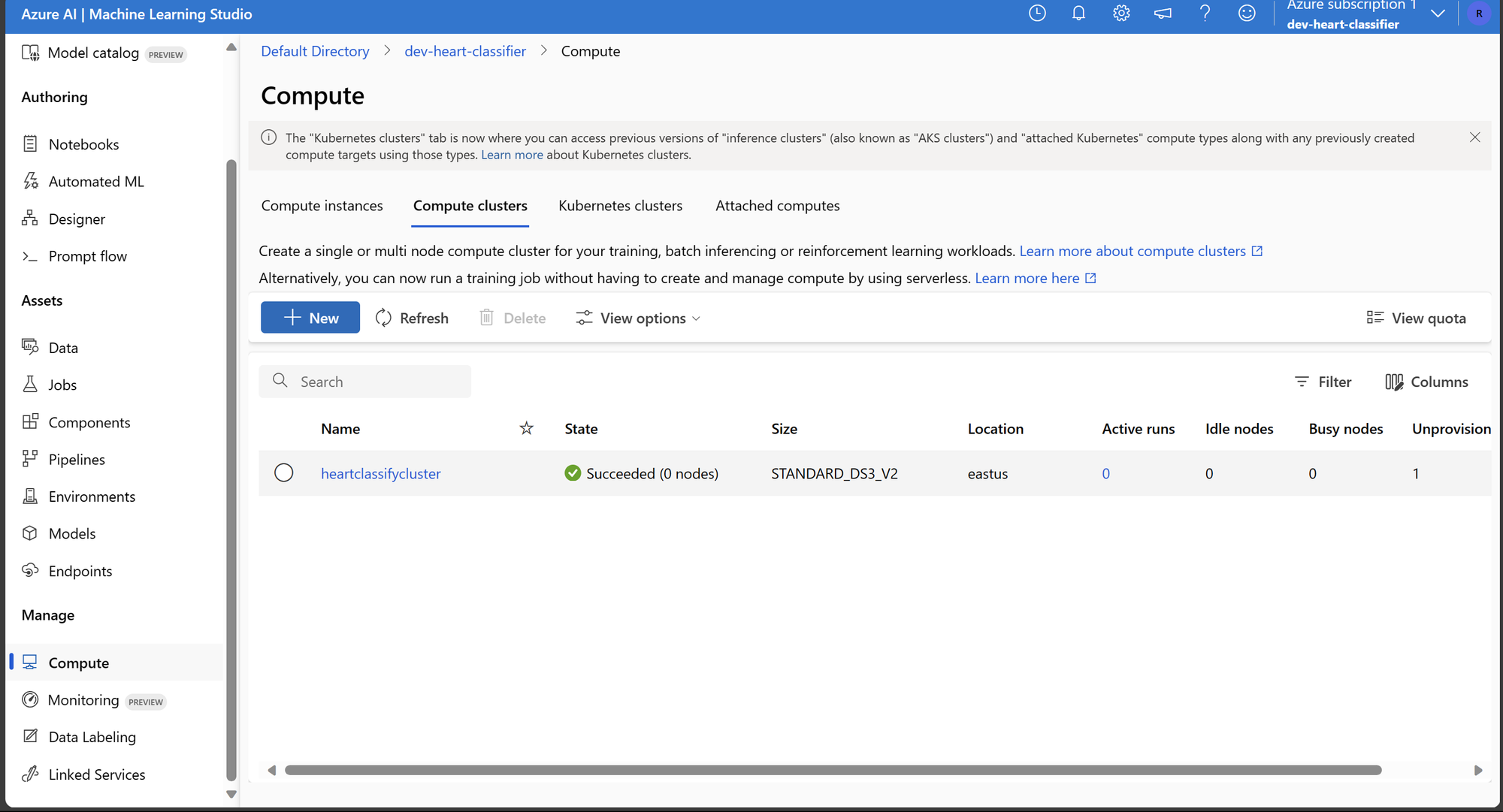Dismiss the Kubernetes clusters info banner
The image size is (1503, 812).
[x=1475, y=137]
